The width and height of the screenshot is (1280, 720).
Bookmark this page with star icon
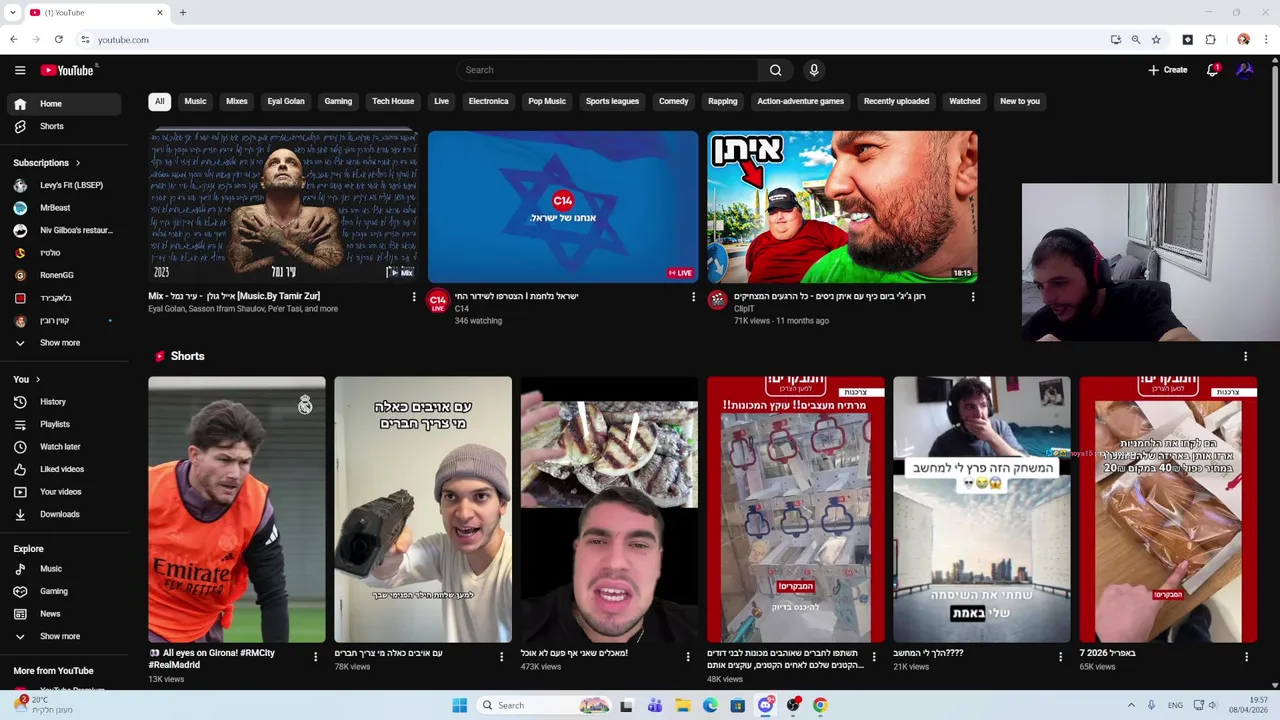click(x=1156, y=40)
